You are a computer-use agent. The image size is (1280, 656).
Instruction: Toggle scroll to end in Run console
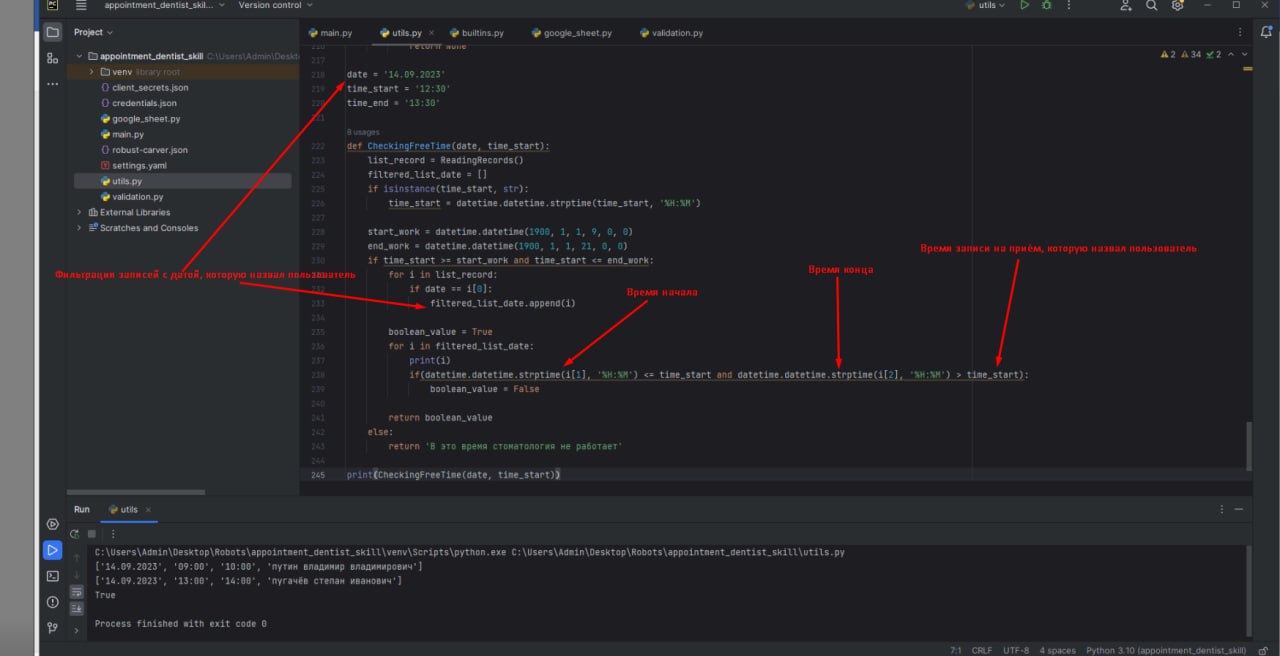[76, 608]
